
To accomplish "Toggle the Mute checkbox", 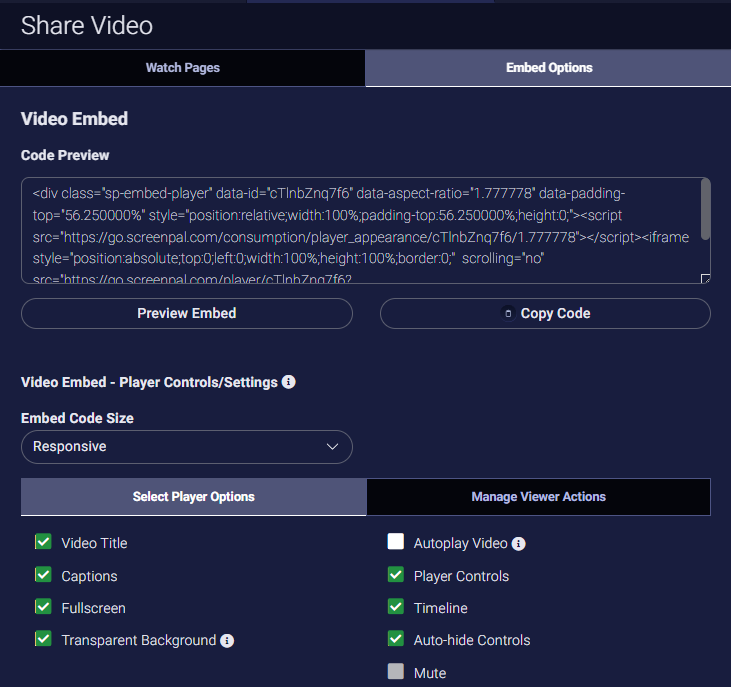I will click(396, 672).
